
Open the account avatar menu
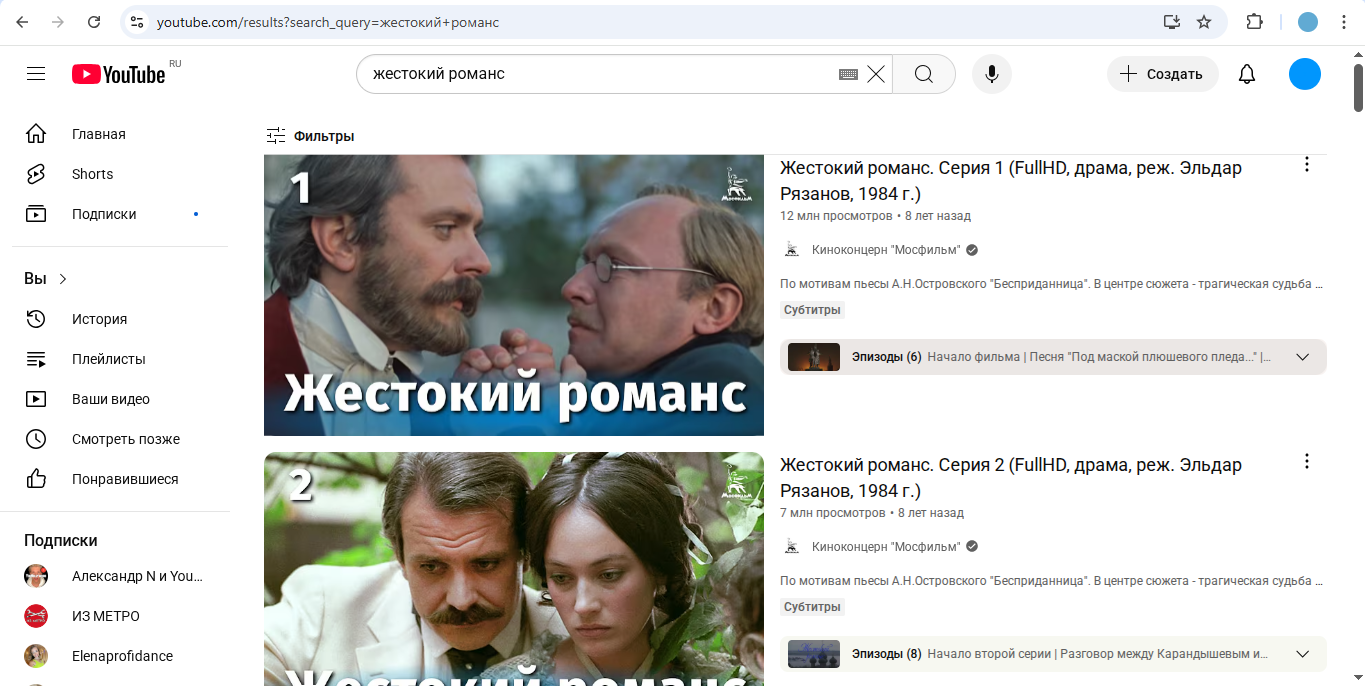[1305, 74]
